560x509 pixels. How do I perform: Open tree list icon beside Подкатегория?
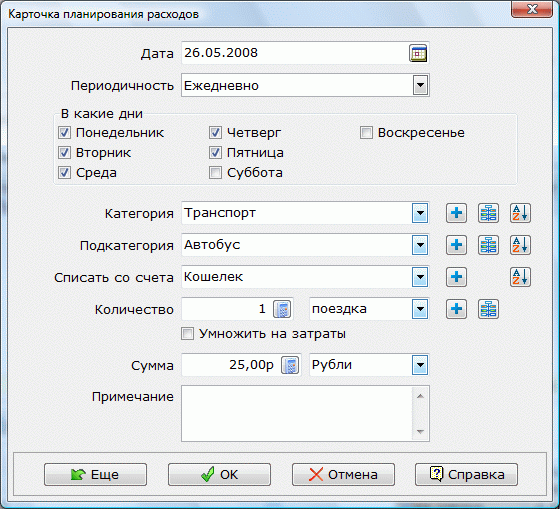click(488, 245)
